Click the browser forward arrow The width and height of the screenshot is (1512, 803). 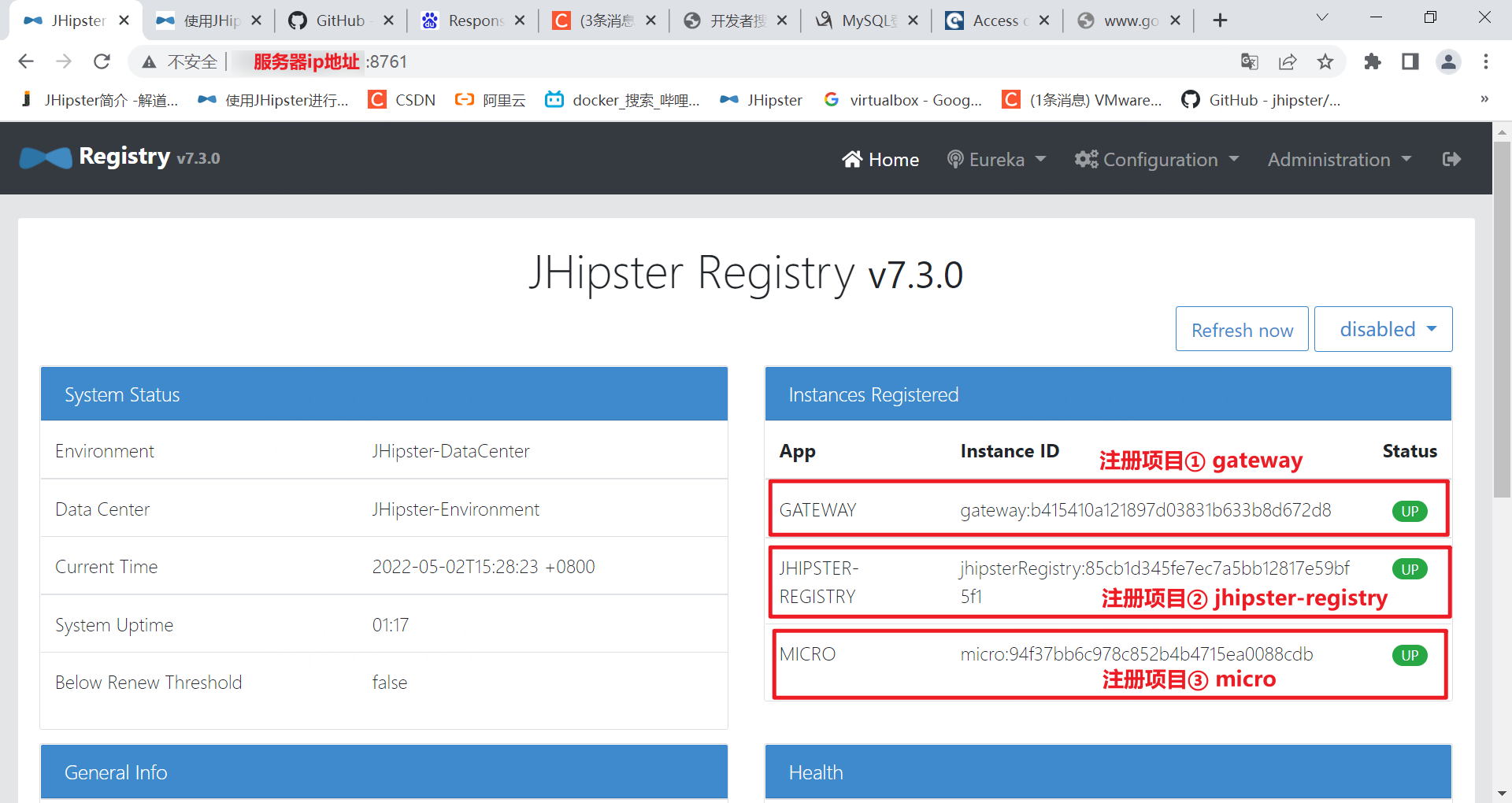pyautogui.click(x=64, y=61)
